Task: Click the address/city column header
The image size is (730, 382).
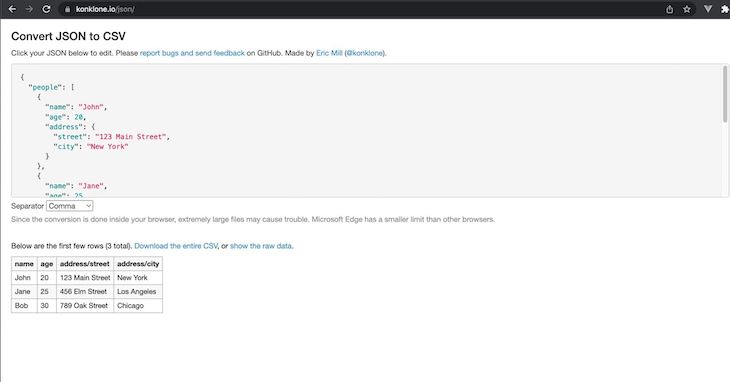Action: tap(138, 264)
